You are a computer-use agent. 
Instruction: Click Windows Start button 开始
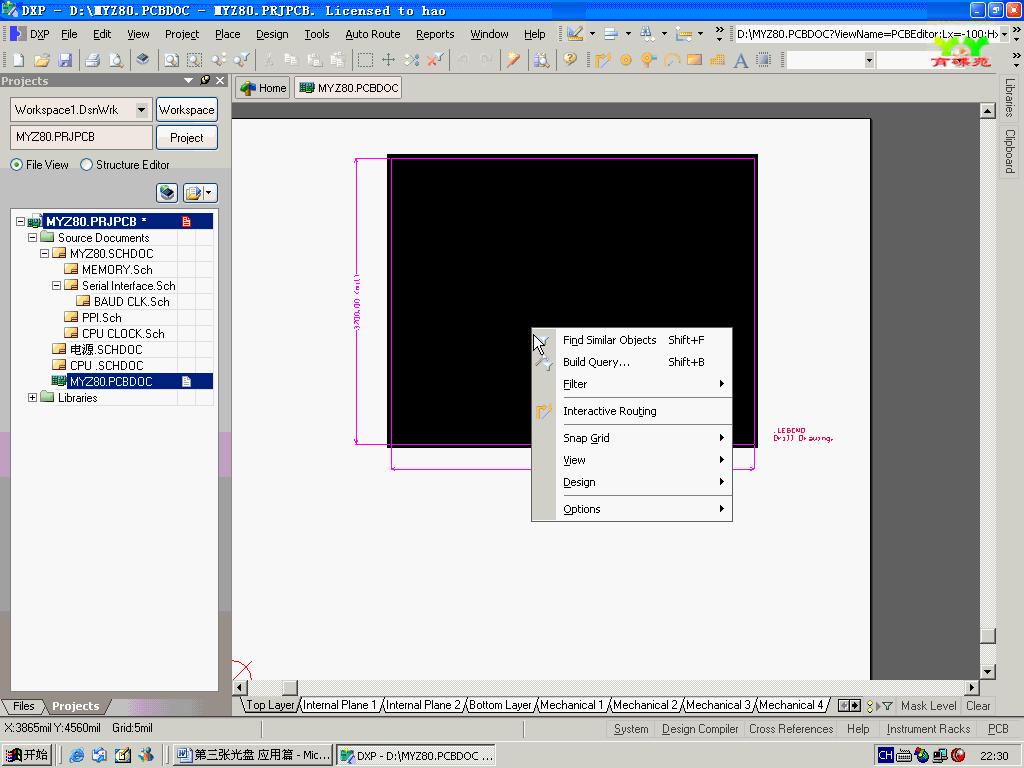27,755
